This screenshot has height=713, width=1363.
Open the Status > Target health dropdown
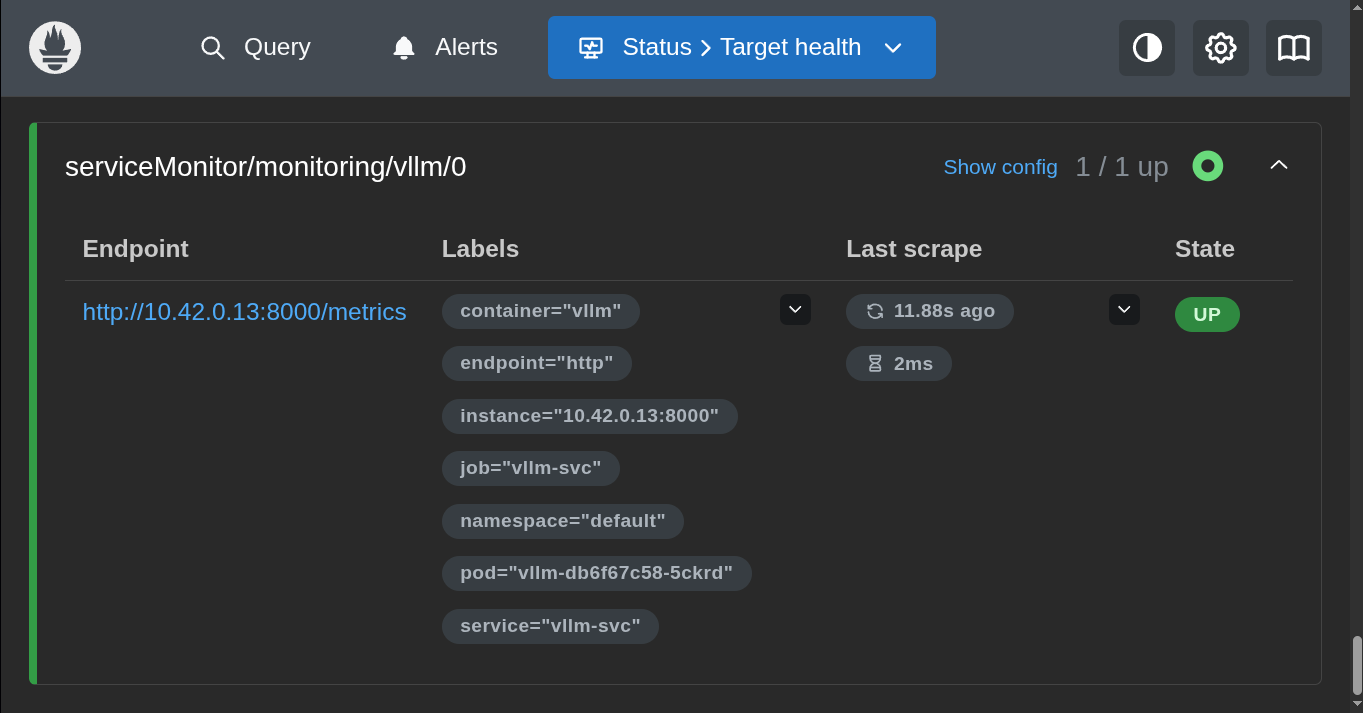click(x=742, y=47)
